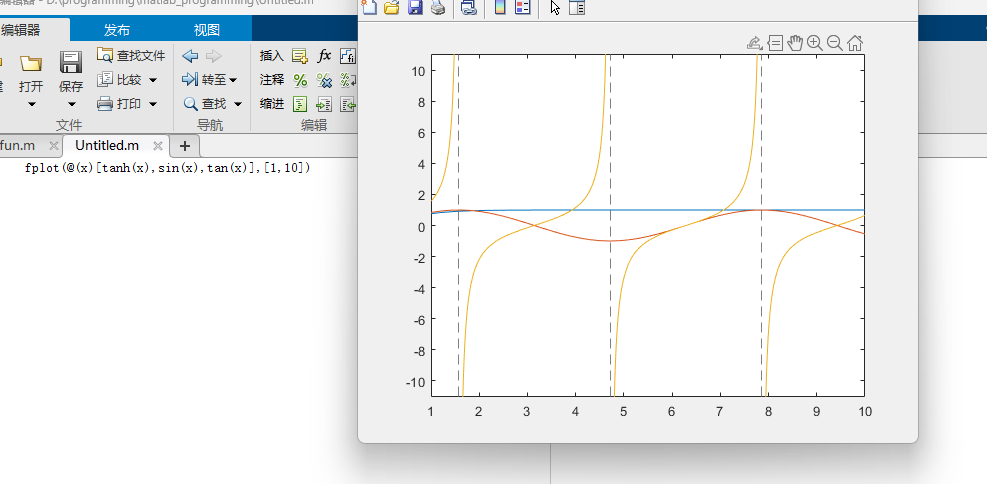Close the Untitled.m tab
Viewport: 987px width, 484px height.
158,146
